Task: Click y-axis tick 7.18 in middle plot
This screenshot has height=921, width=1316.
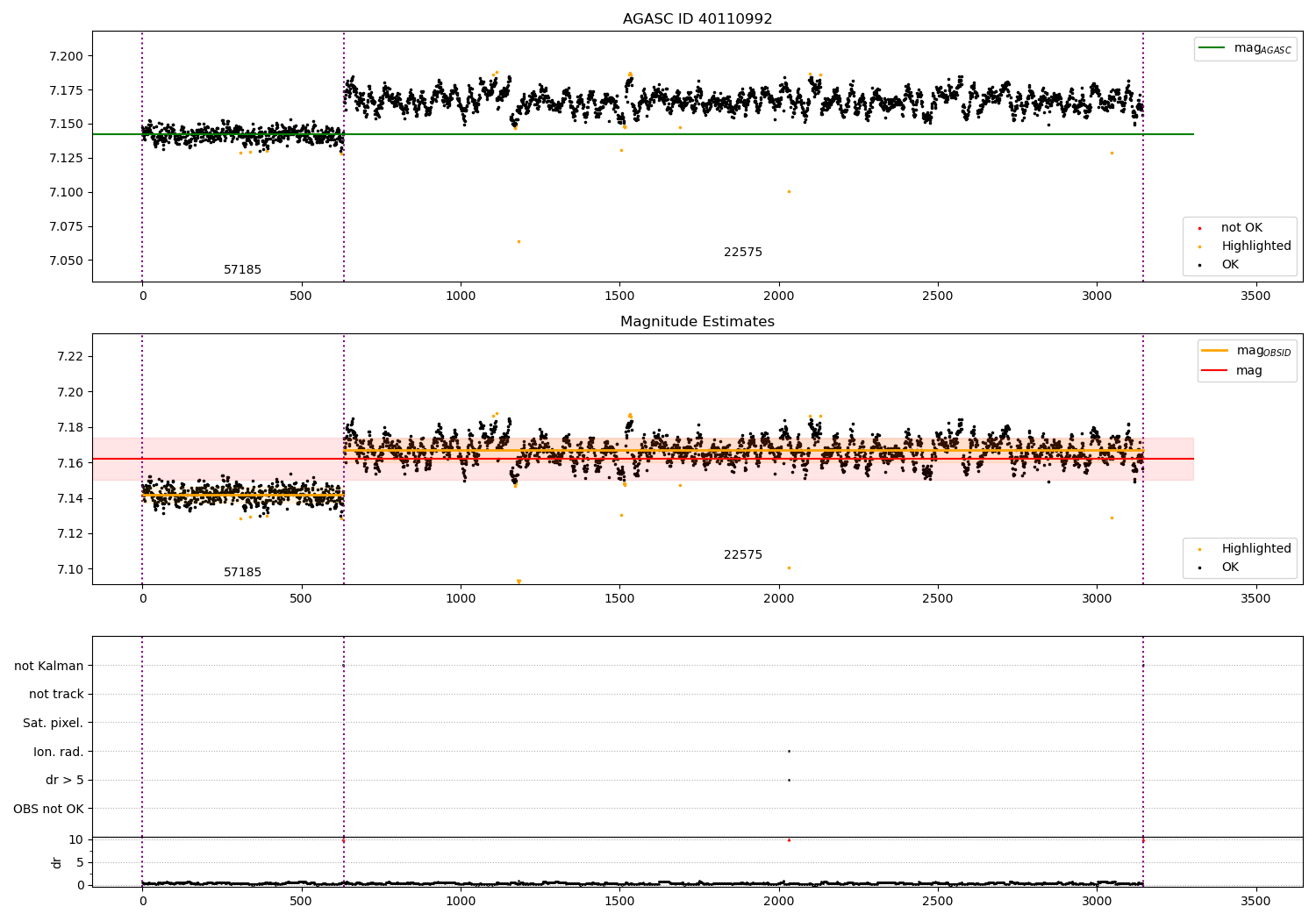Action: click(68, 427)
